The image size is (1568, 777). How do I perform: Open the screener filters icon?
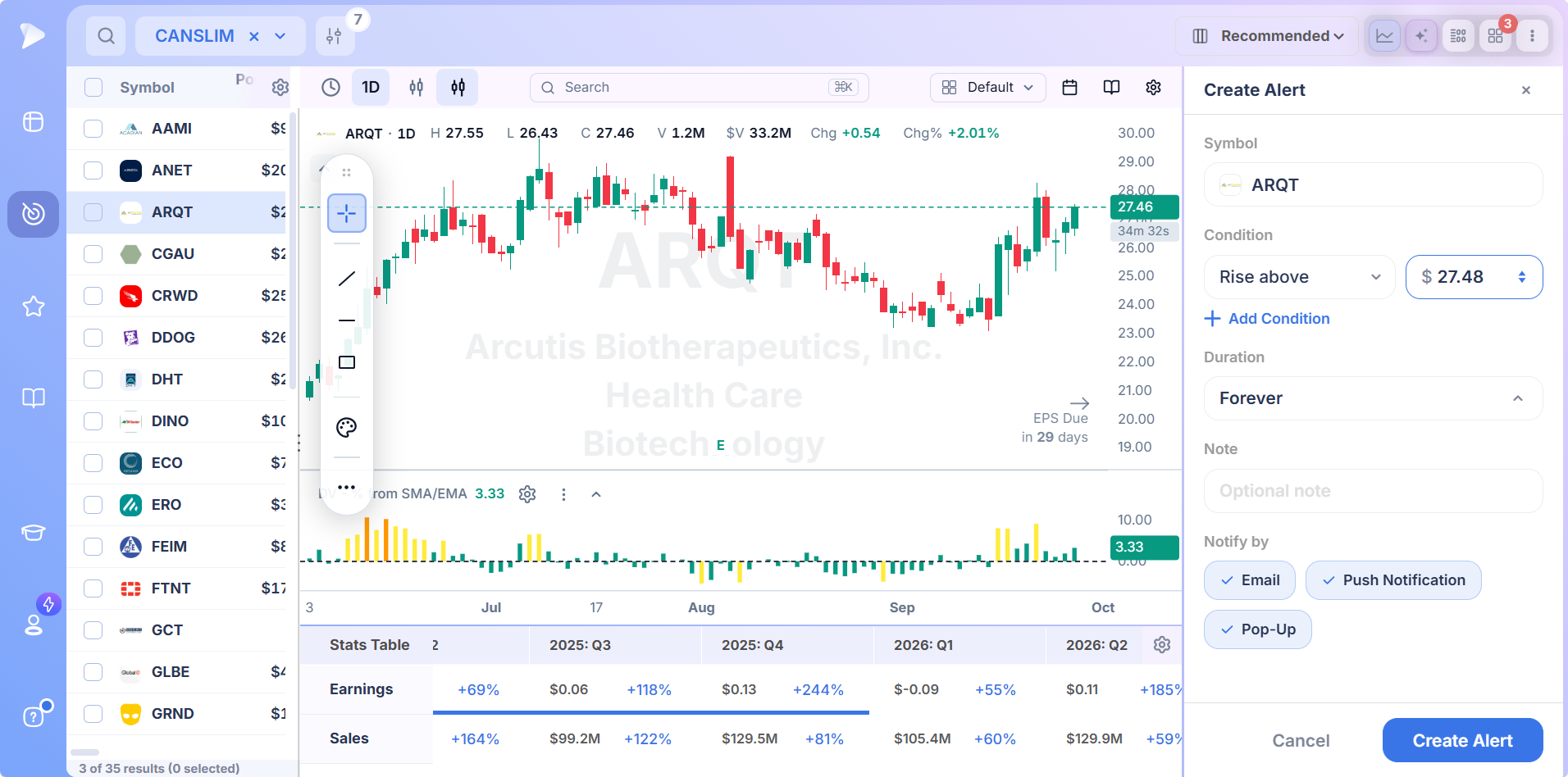point(335,36)
